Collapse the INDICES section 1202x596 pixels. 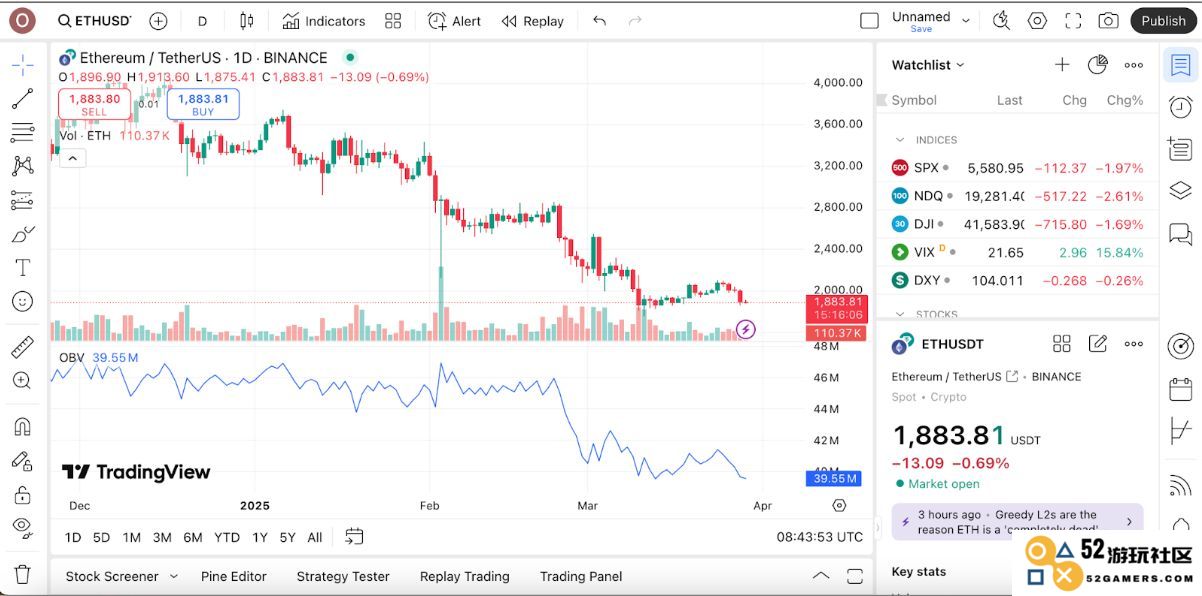900,140
